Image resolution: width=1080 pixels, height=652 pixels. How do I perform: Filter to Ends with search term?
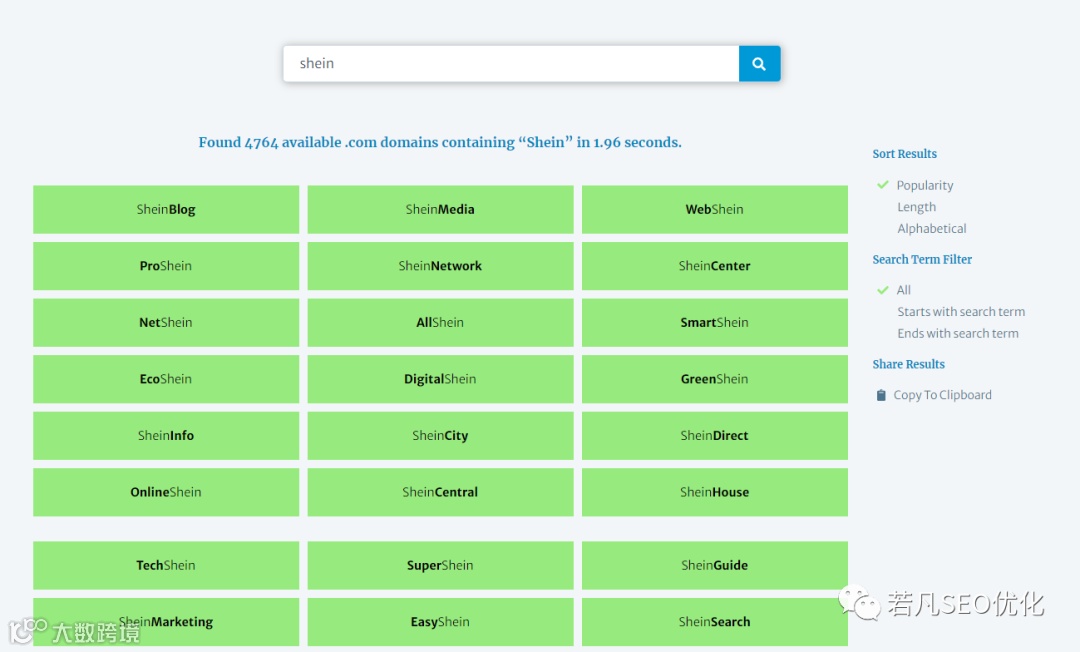(x=957, y=333)
